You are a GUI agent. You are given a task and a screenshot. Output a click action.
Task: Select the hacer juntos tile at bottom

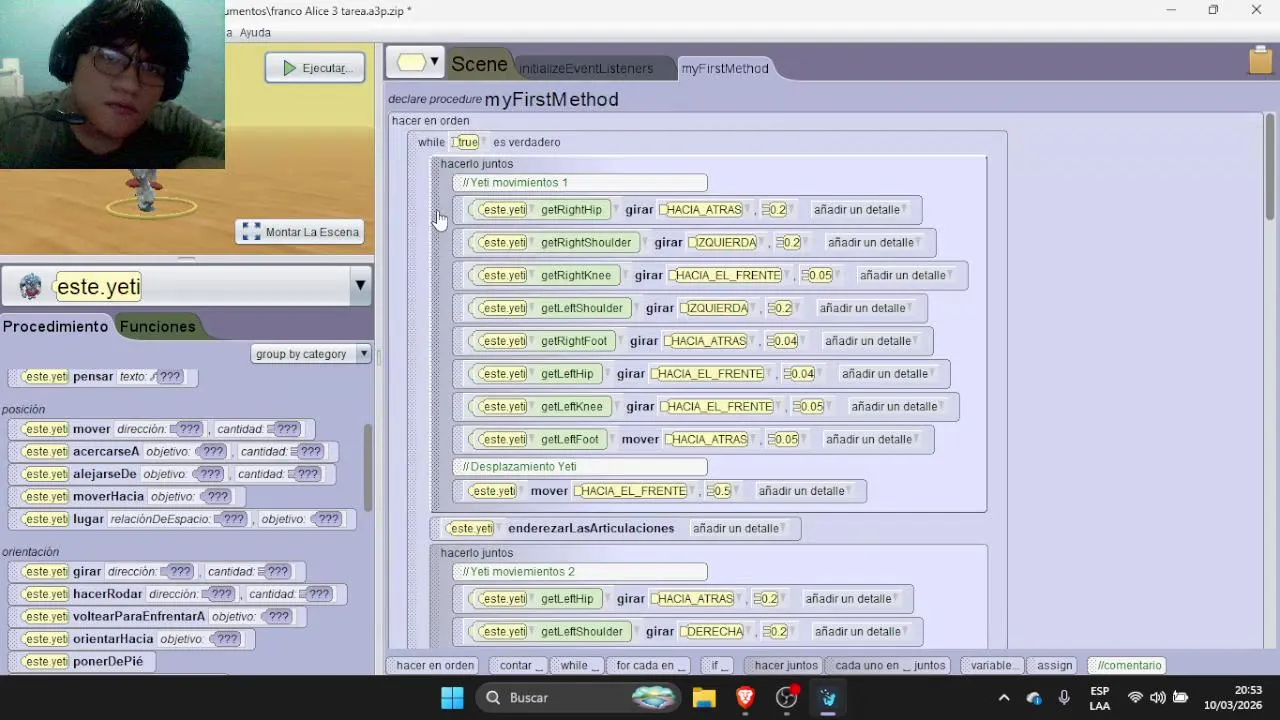(785, 665)
